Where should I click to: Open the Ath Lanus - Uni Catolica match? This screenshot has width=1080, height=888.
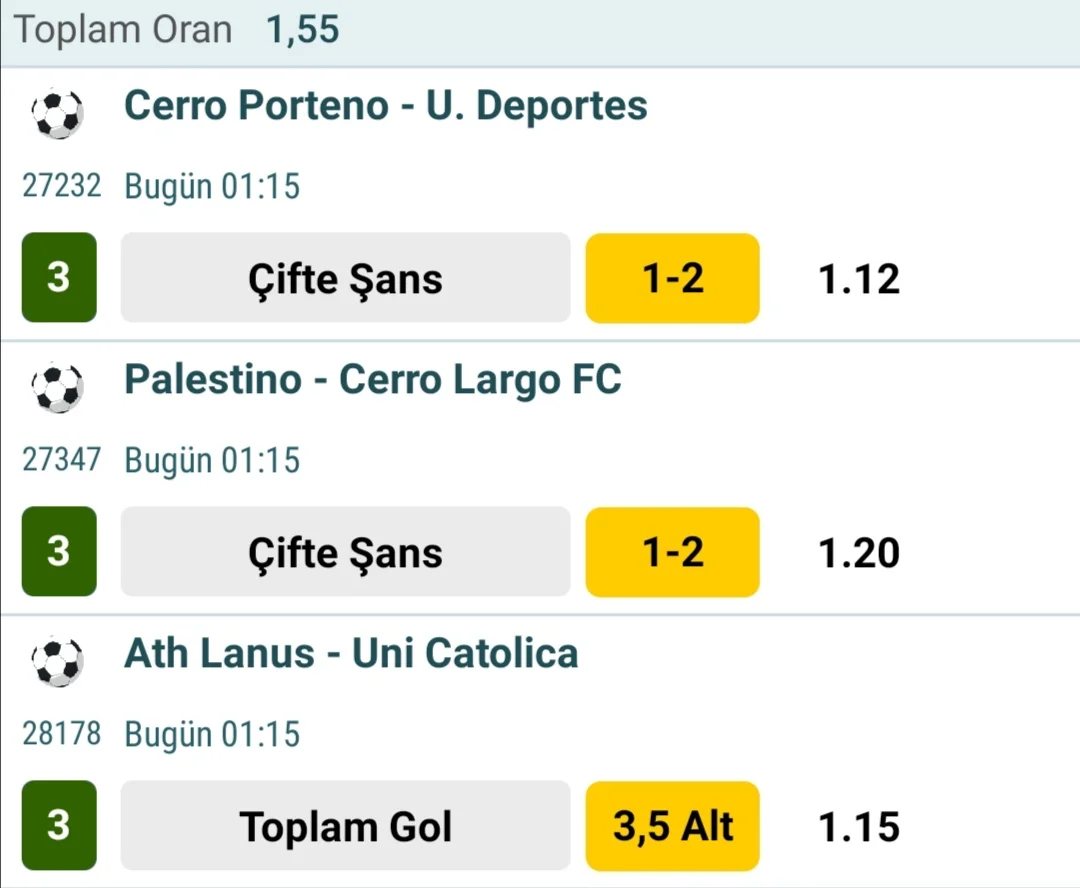[x=351, y=654]
